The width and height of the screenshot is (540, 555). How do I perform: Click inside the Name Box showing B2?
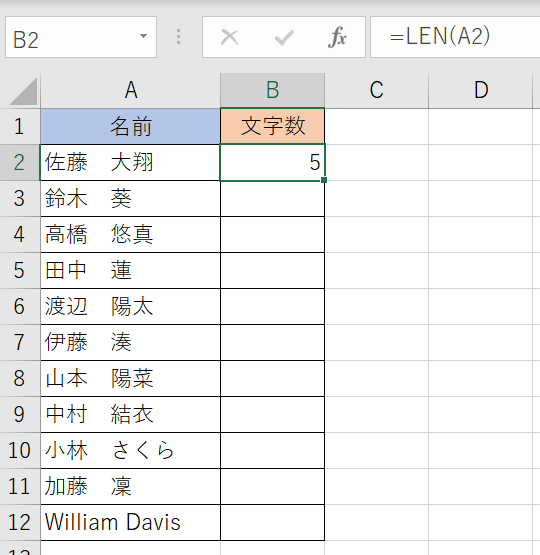pyautogui.click(x=81, y=37)
